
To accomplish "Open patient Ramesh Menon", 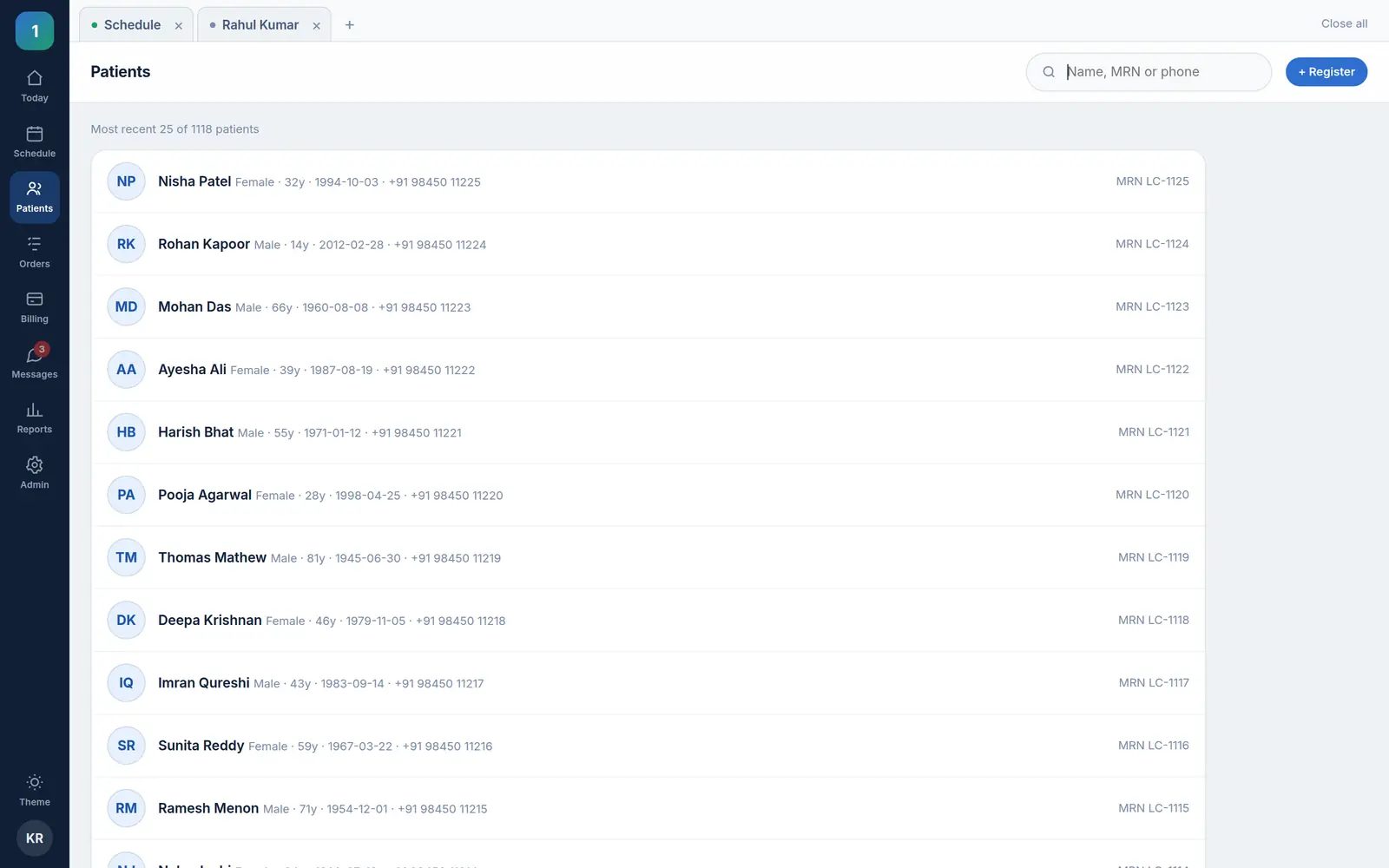I will click(x=648, y=808).
